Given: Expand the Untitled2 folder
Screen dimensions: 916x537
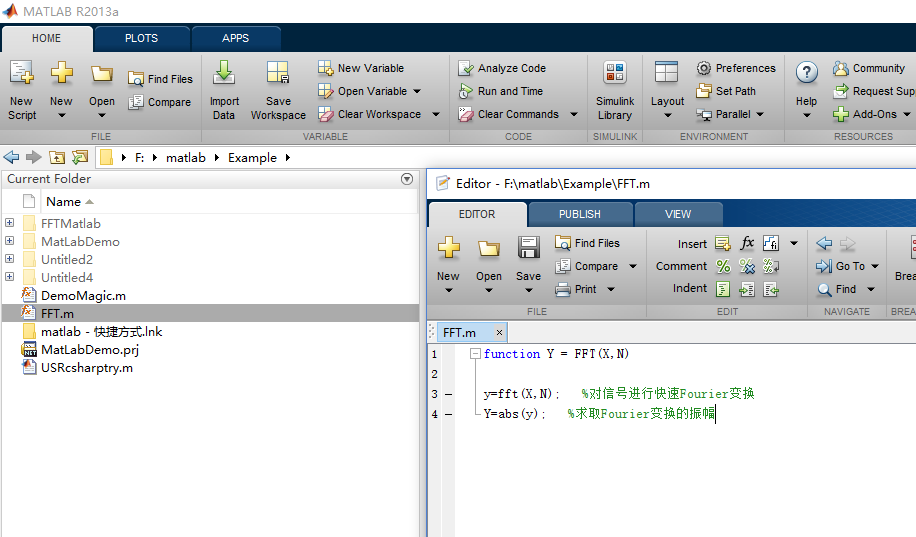Looking at the screenshot, I should (9, 258).
